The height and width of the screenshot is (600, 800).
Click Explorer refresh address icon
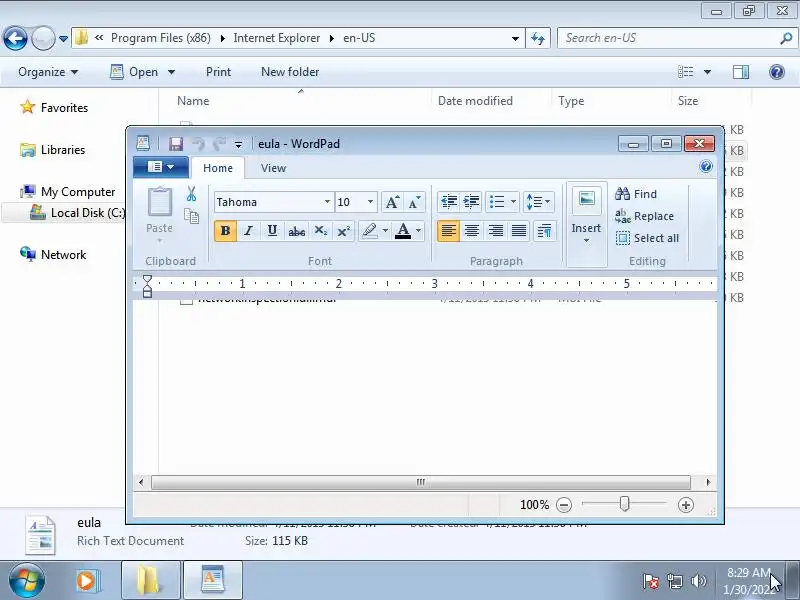coord(538,38)
